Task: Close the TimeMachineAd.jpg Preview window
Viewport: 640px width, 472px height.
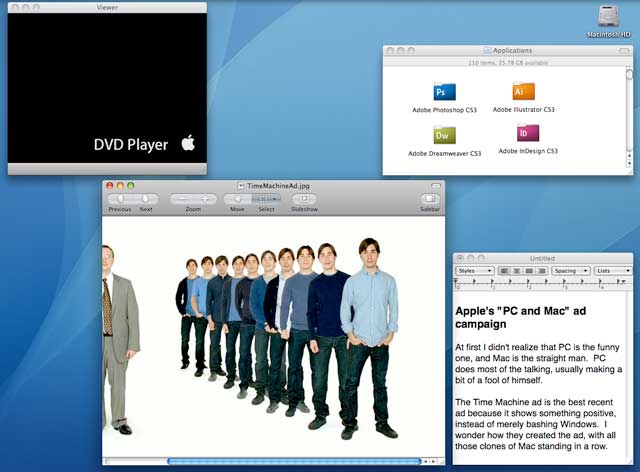Action: click(109, 186)
